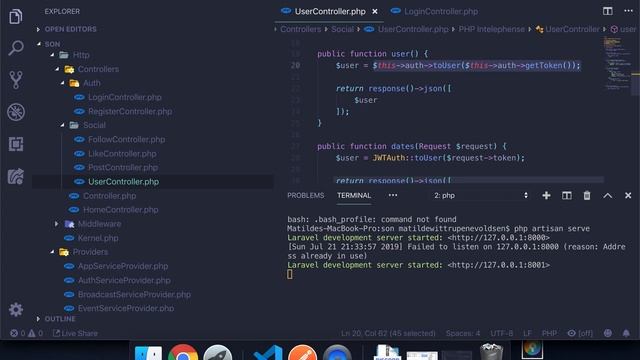Open notifications bell in status bar
This screenshot has height=360, width=640.
coord(626,333)
